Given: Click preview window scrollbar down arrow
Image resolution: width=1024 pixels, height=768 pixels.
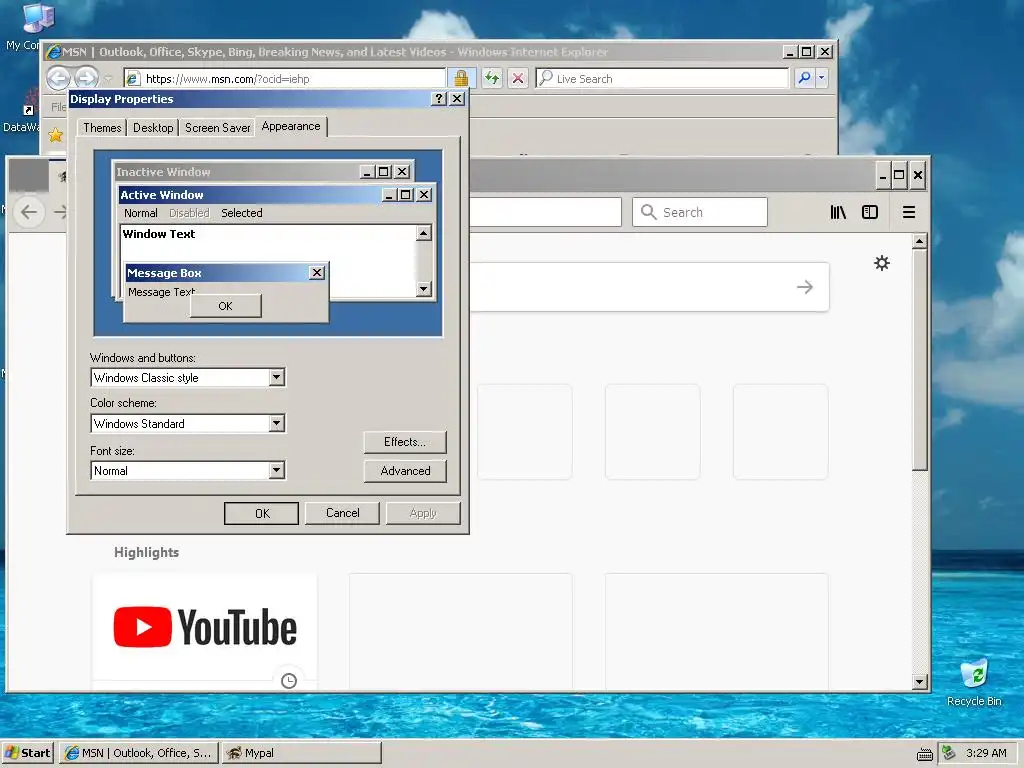Looking at the screenshot, I should coord(424,289).
